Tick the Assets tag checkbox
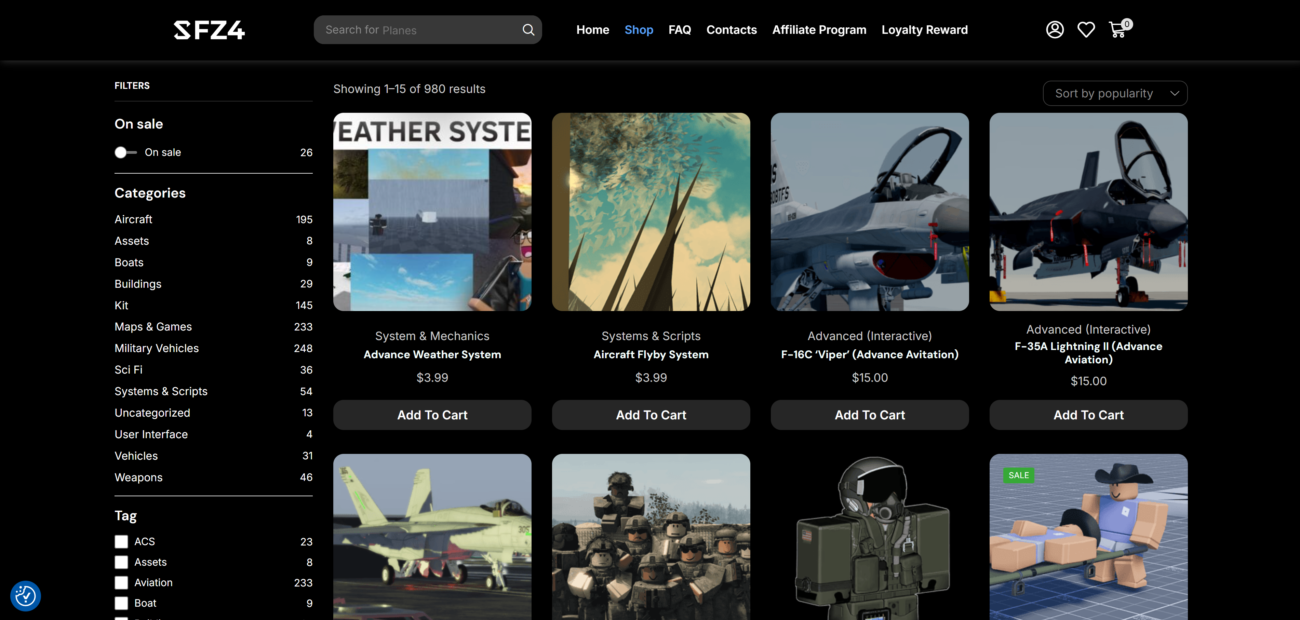The width and height of the screenshot is (1300, 620). [121, 562]
